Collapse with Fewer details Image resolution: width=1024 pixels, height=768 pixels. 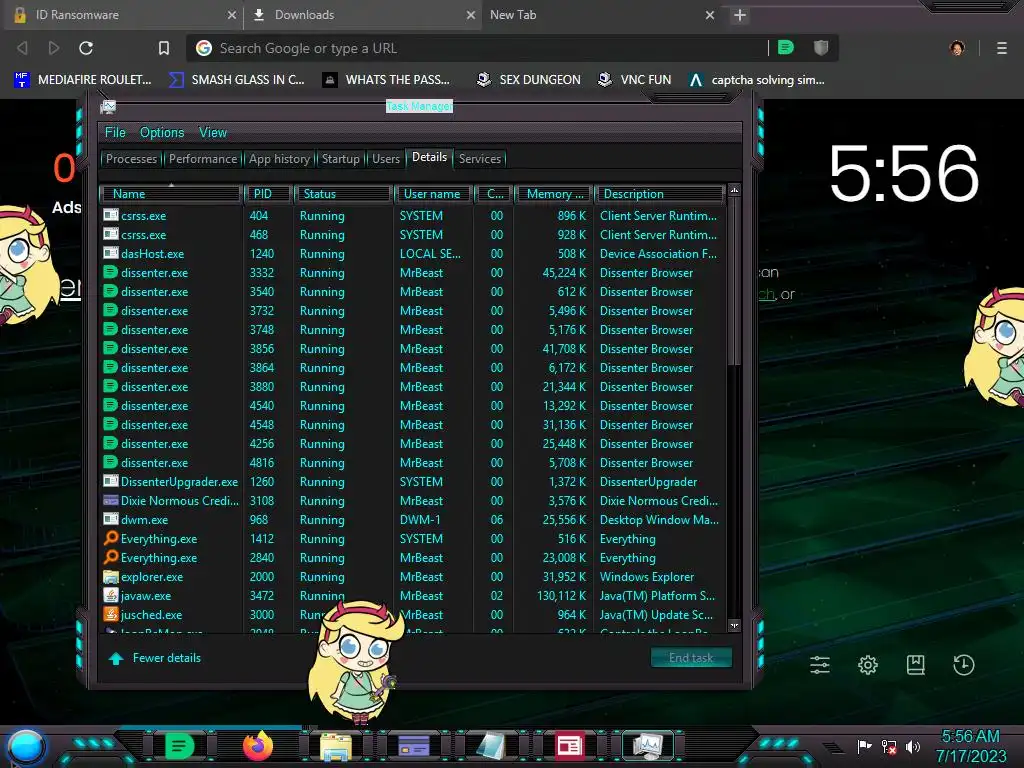(x=155, y=658)
